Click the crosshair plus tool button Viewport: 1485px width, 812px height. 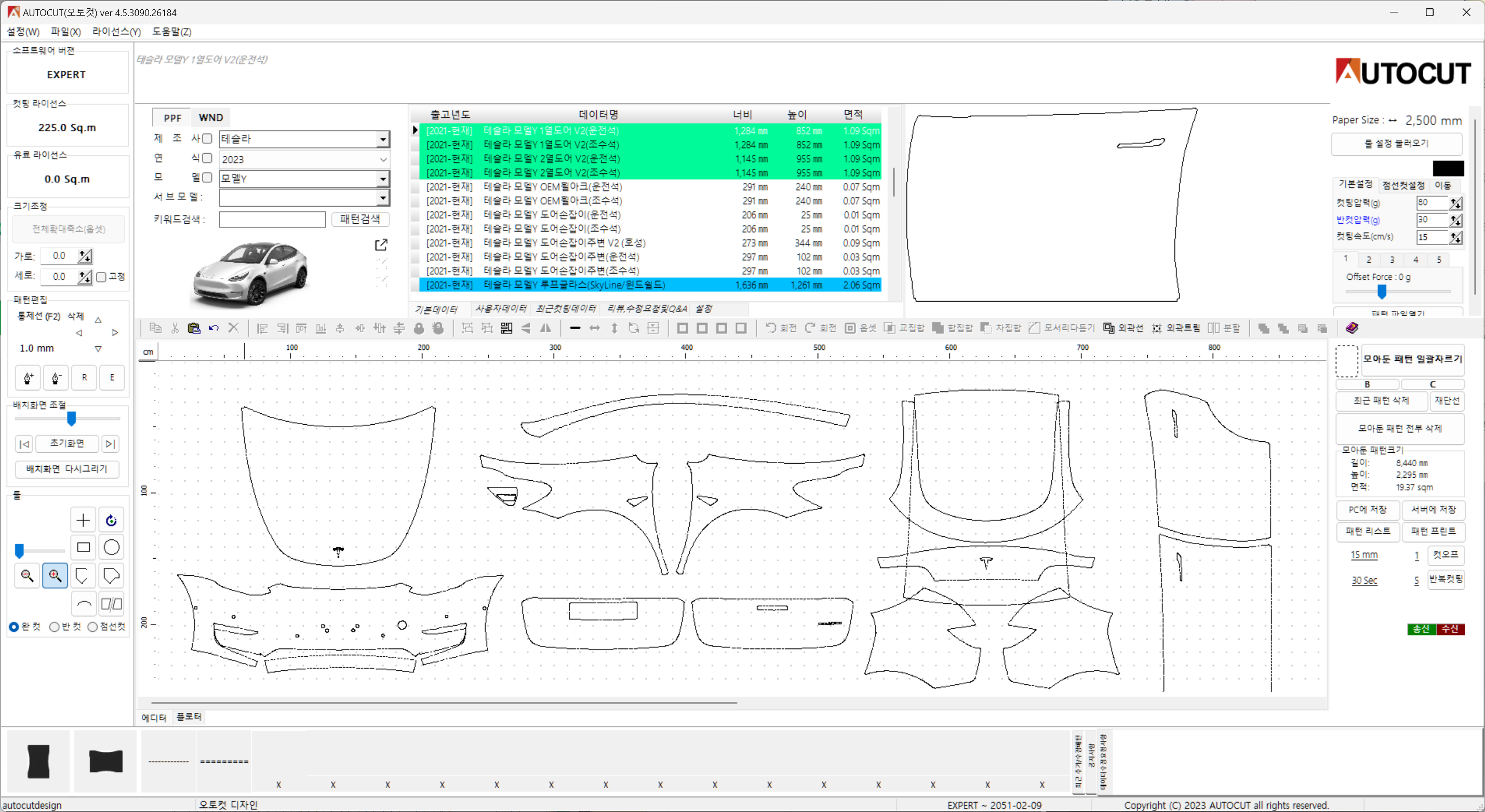pyautogui.click(x=84, y=520)
